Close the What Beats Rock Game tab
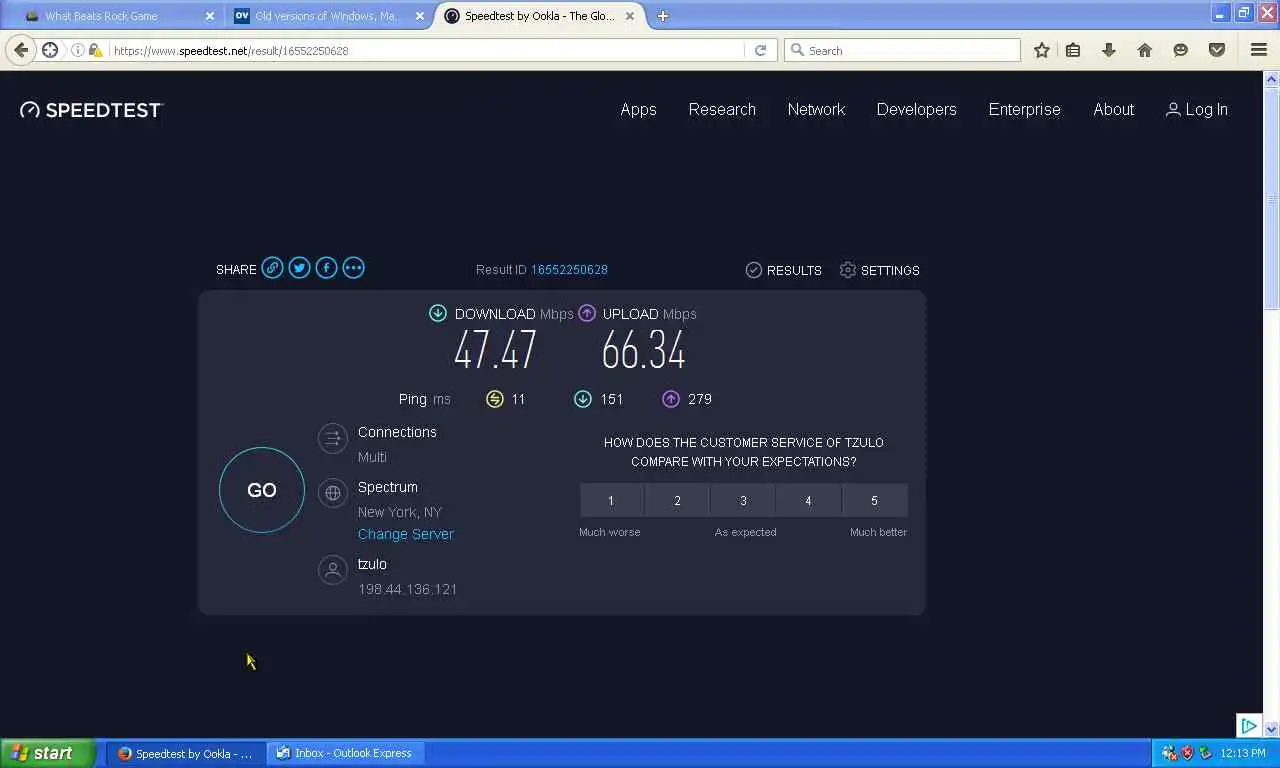 210,16
